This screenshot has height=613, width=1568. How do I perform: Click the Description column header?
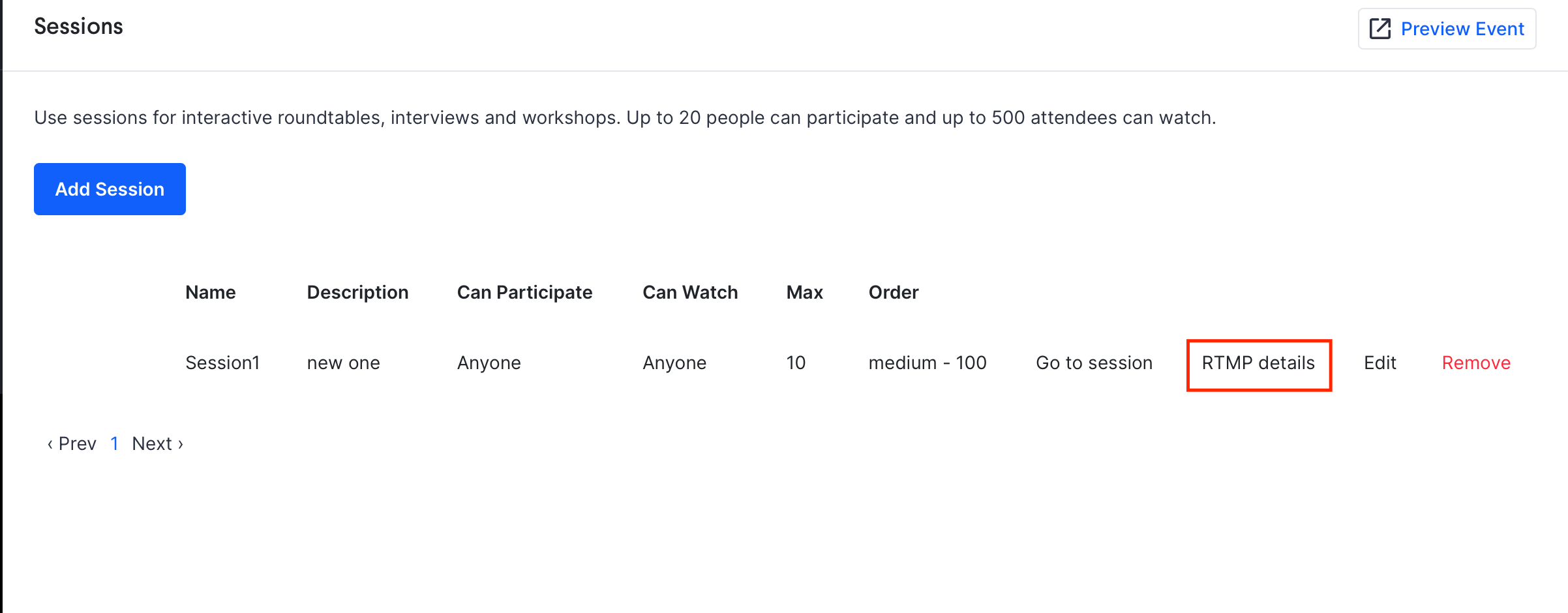[x=357, y=292]
